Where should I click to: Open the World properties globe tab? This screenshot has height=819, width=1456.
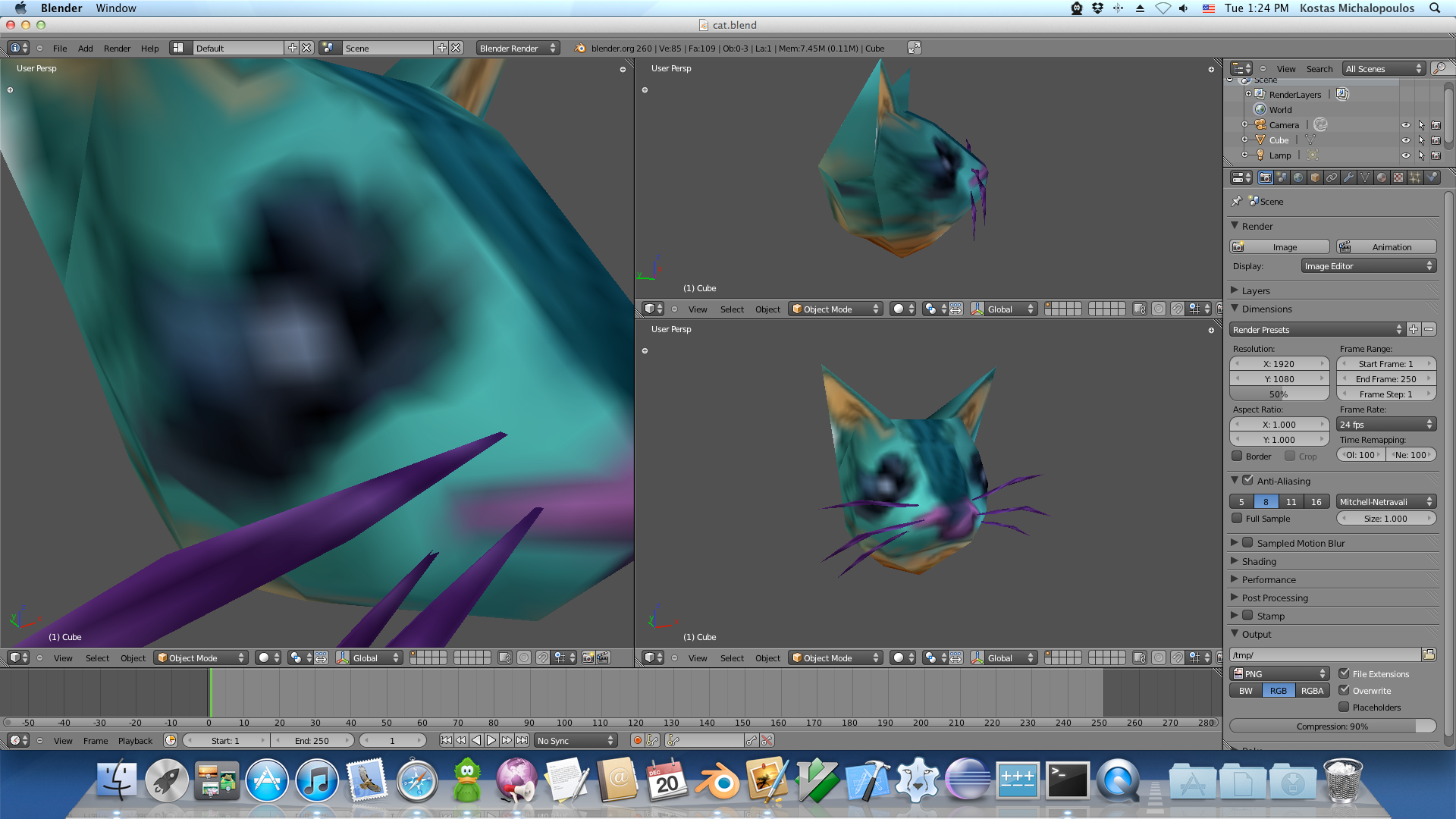pyautogui.click(x=1298, y=177)
